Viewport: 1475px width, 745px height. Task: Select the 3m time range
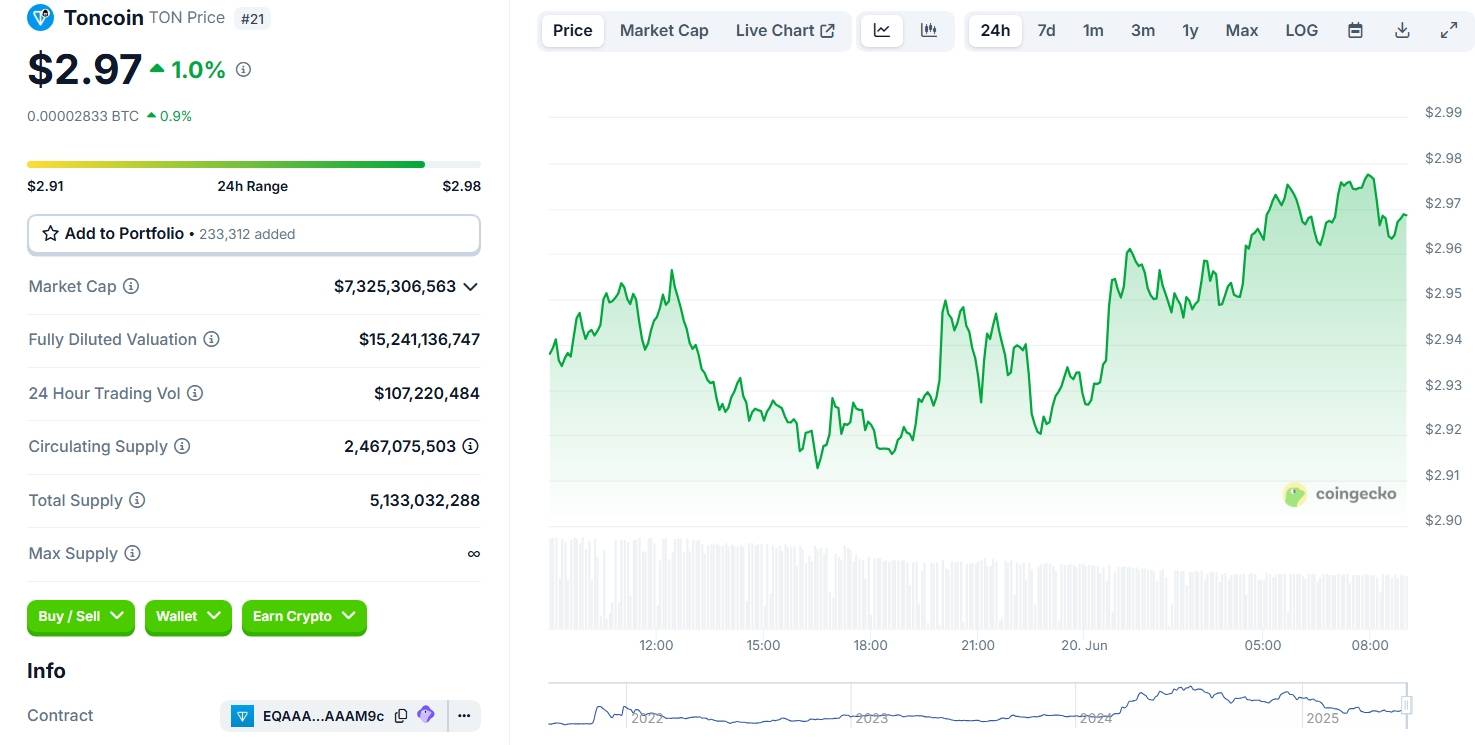pos(1143,30)
